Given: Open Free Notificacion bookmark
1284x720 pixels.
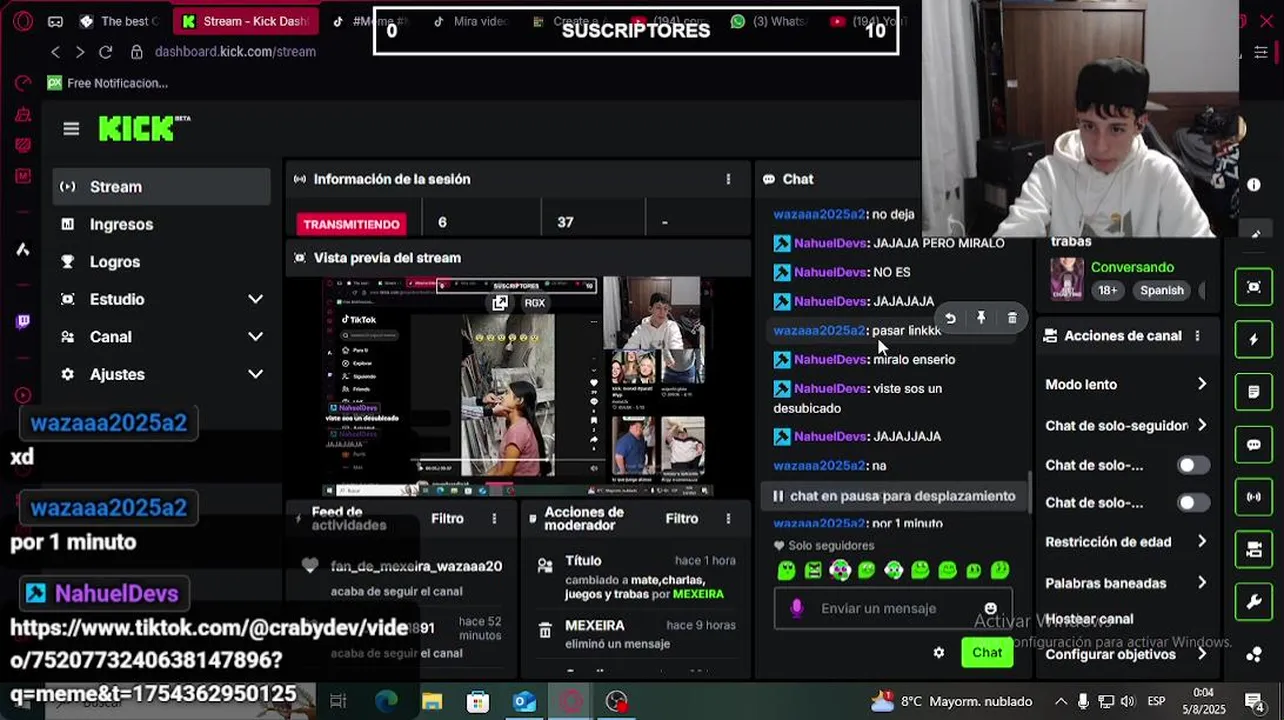Looking at the screenshot, I should (x=108, y=83).
